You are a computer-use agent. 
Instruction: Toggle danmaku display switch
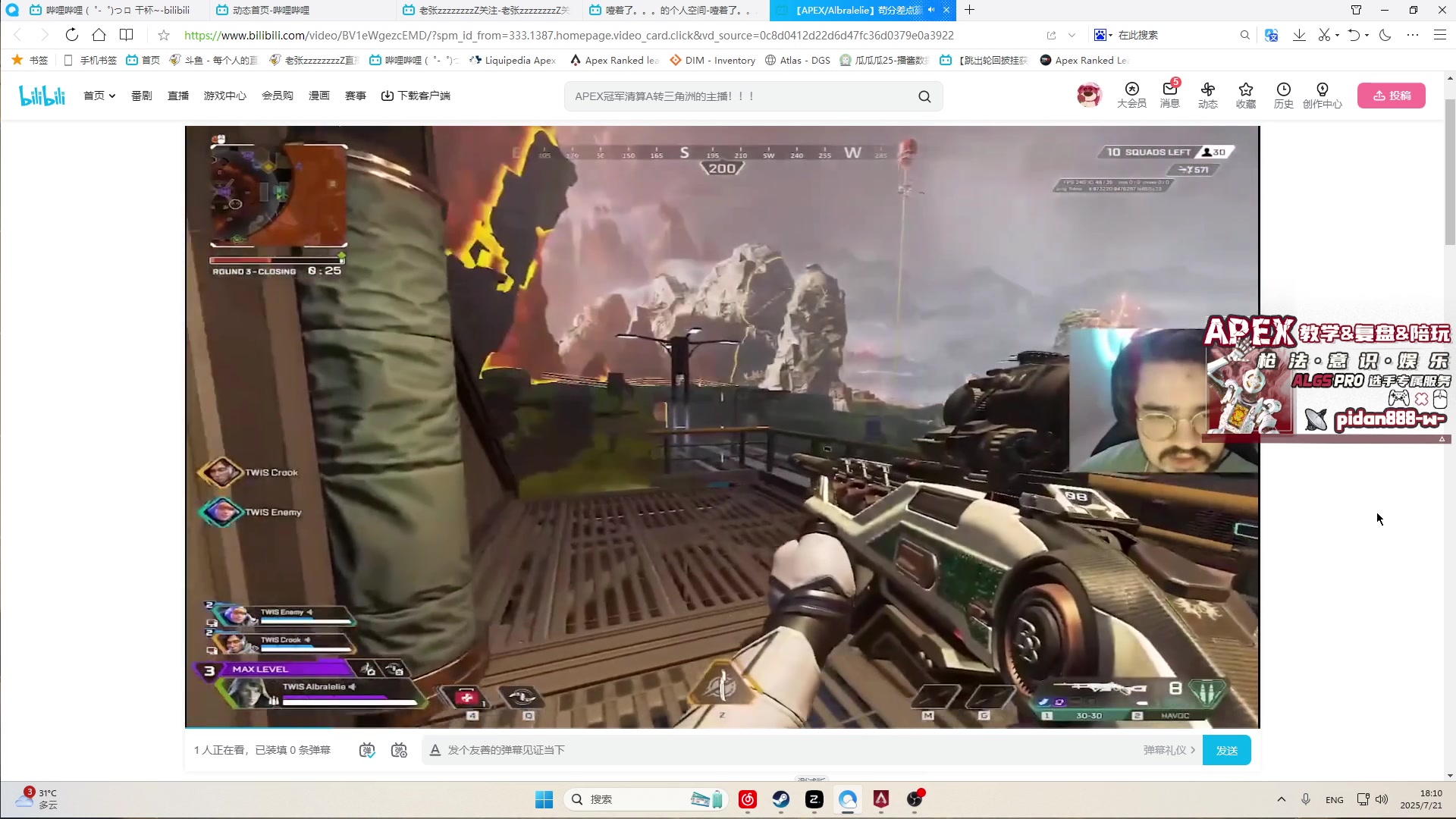pyautogui.click(x=367, y=750)
